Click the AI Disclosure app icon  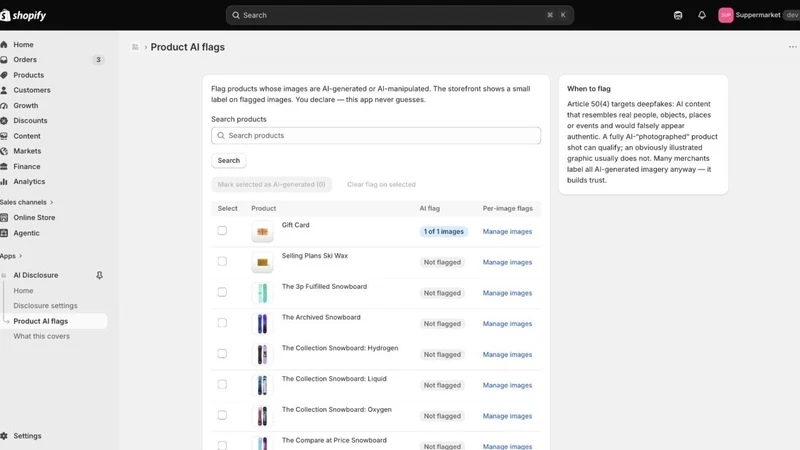(4, 275)
